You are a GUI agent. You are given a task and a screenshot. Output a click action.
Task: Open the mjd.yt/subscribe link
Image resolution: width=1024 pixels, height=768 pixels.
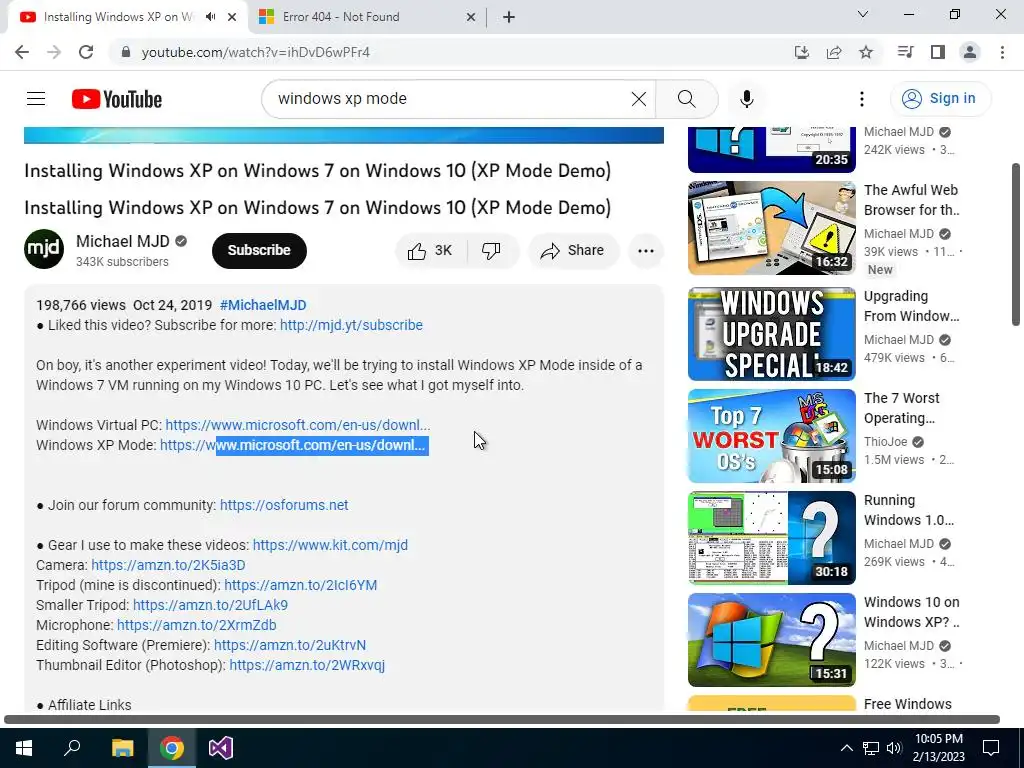(351, 325)
